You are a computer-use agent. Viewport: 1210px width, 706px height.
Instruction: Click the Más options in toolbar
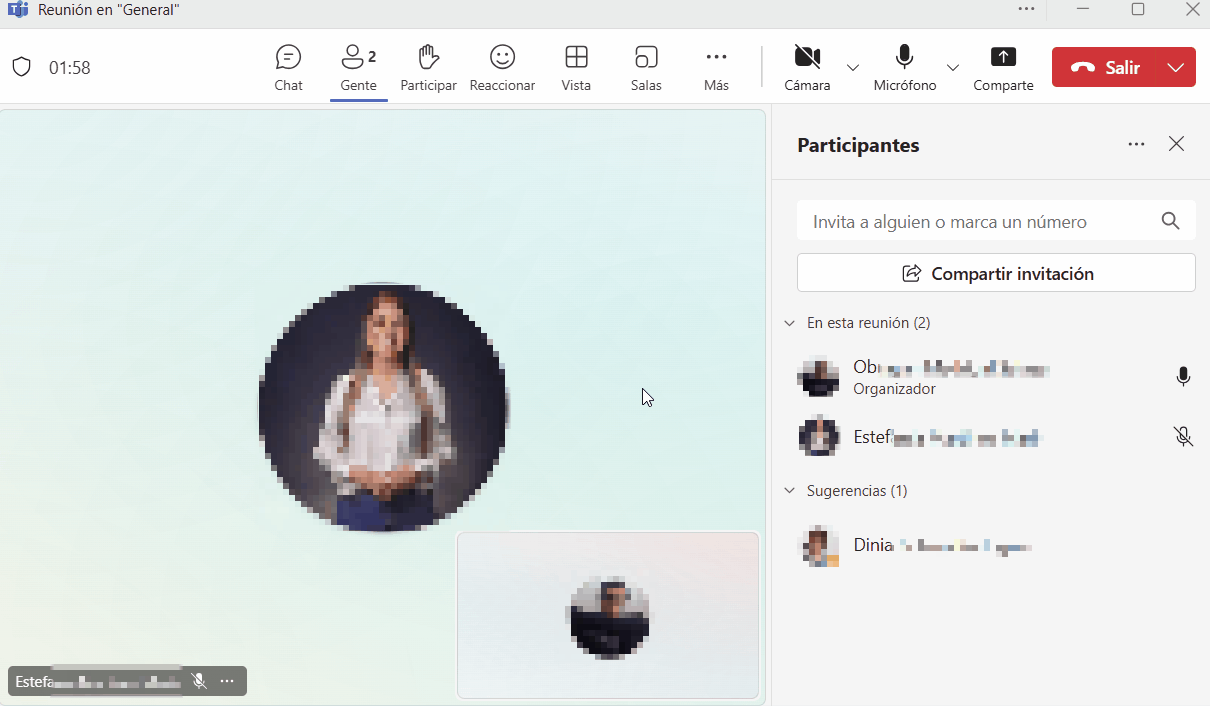tap(716, 67)
